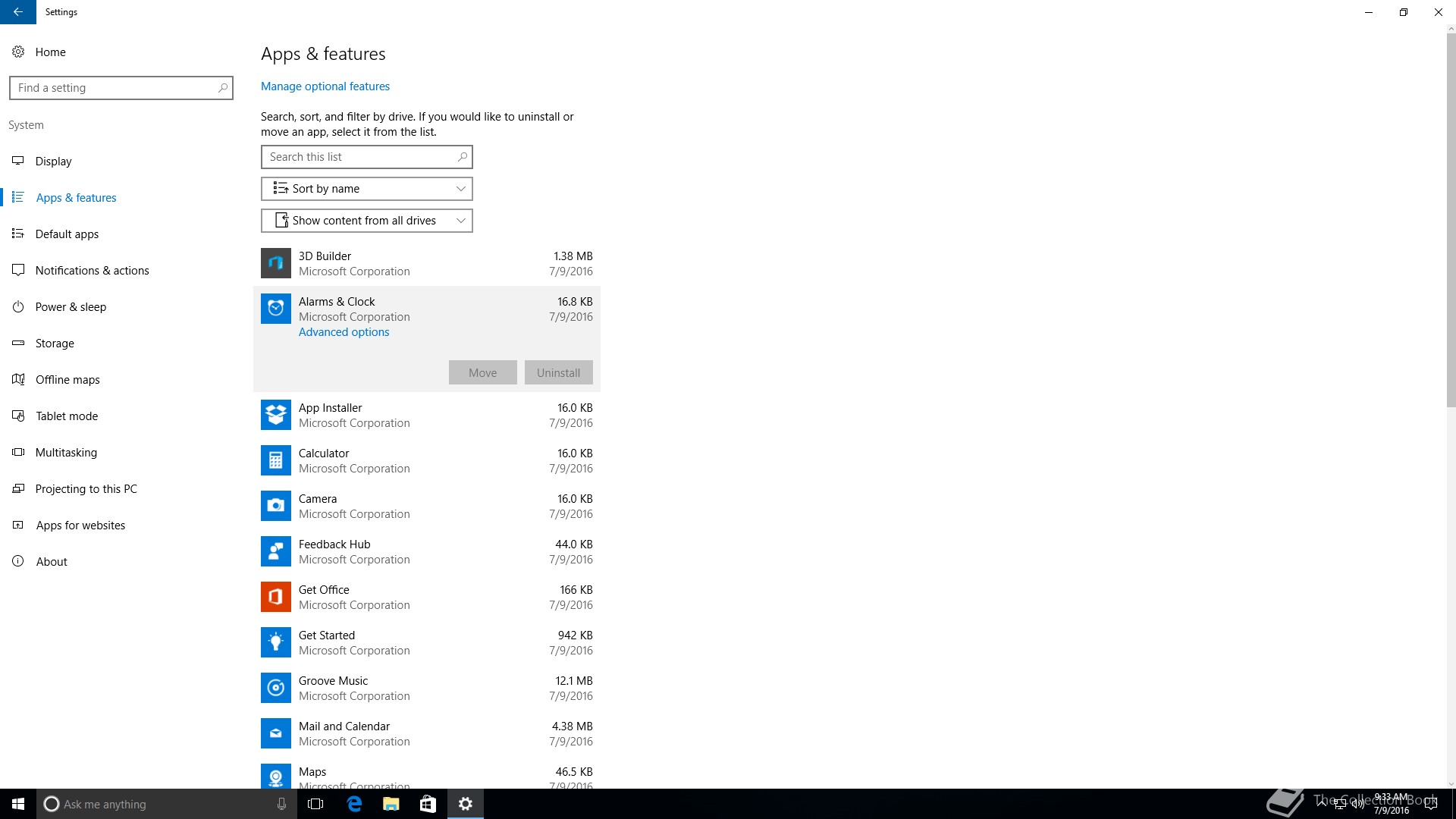
Task: Click the taskbar clock showing 7/9/2016
Action: click(x=1391, y=804)
